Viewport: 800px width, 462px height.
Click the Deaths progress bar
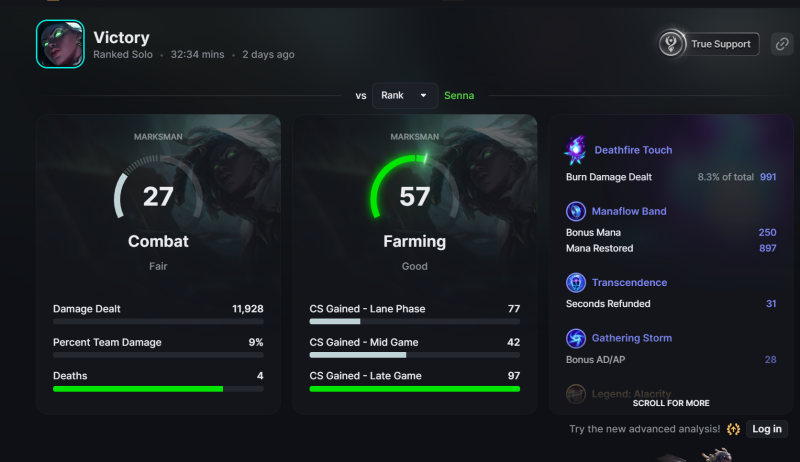pos(158,389)
